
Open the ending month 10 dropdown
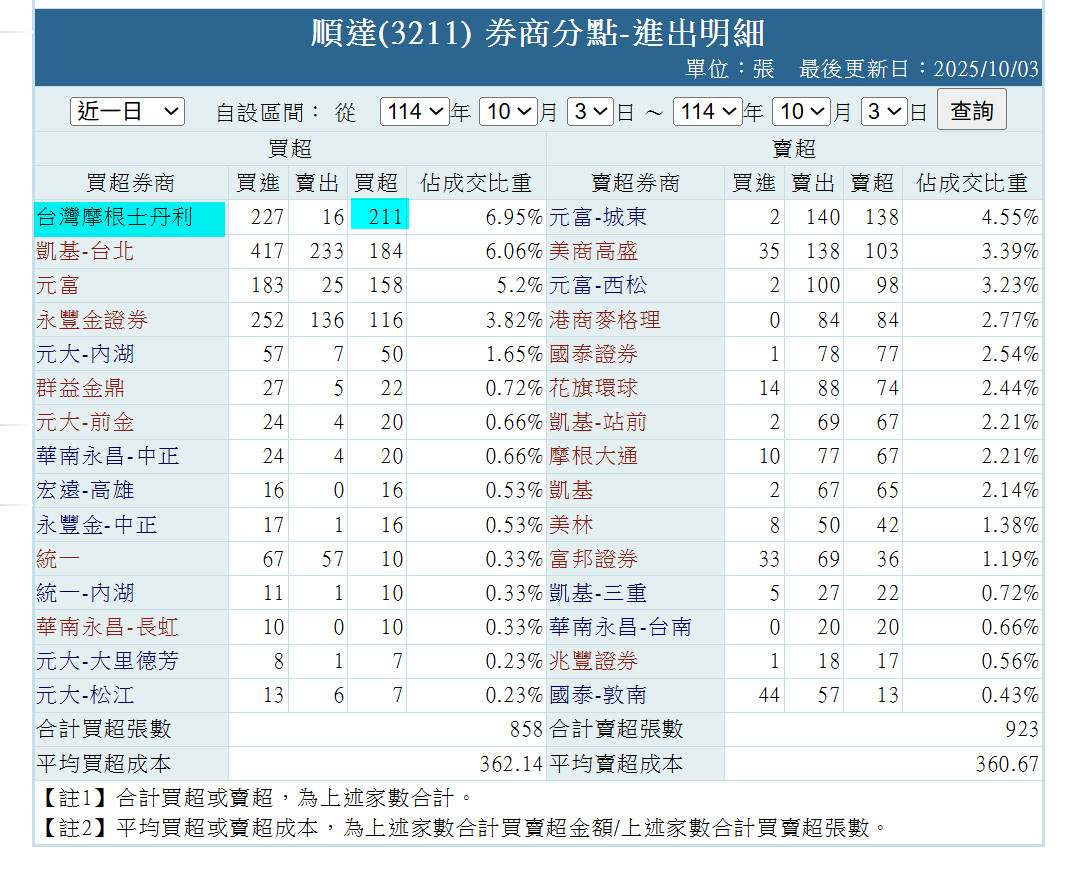tap(801, 112)
